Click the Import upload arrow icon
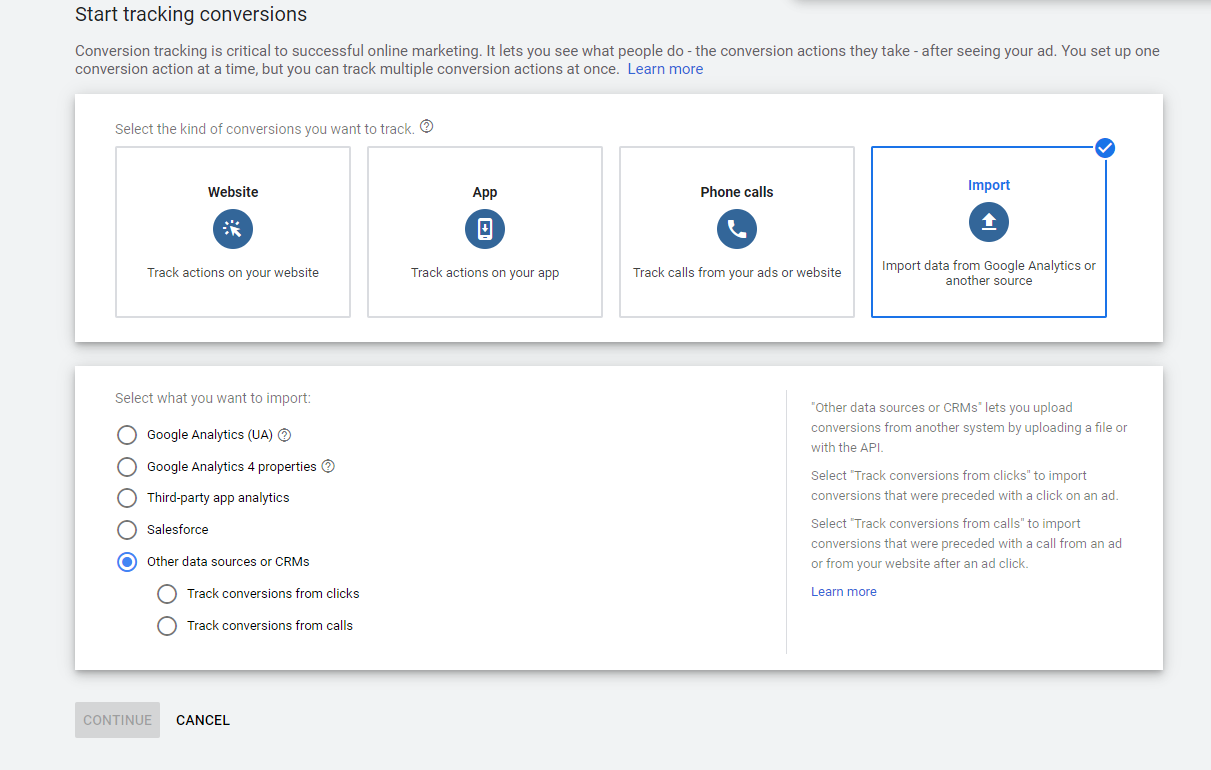1211x770 pixels. (x=988, y=222)
